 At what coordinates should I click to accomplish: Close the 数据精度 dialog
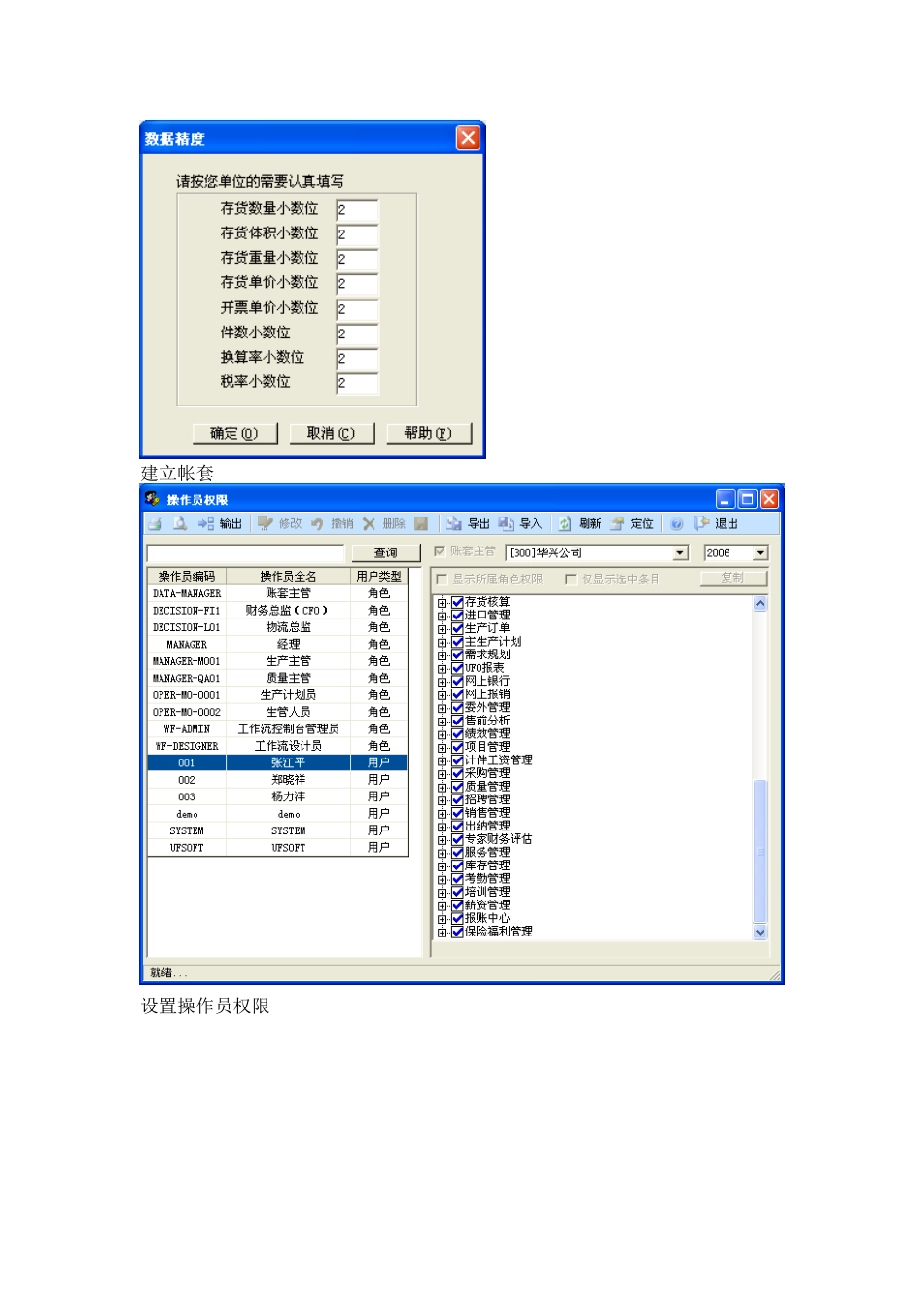coord(468,138)
